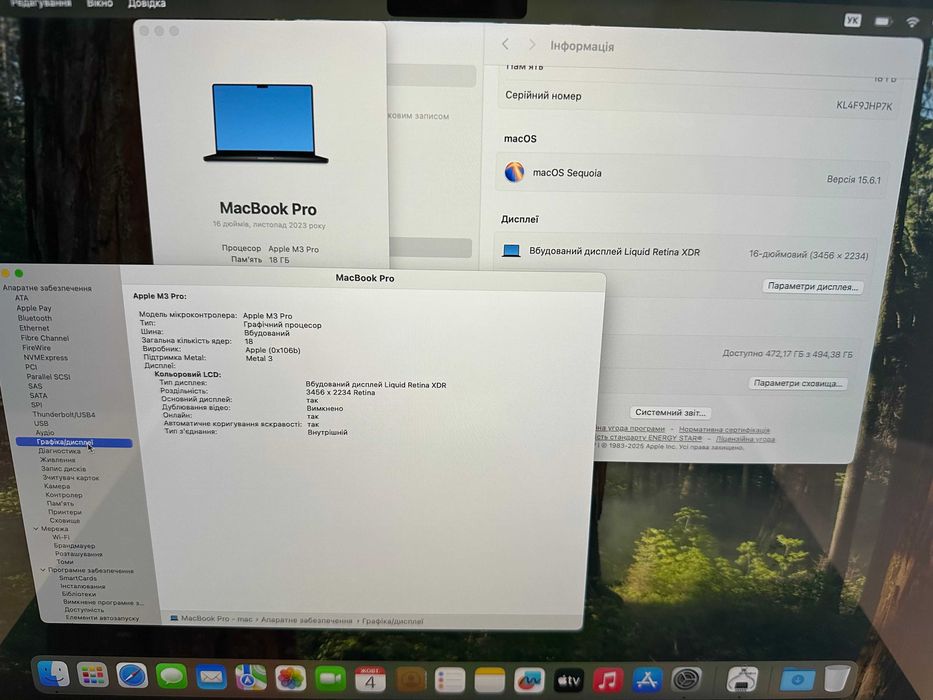Click Версія 15.6.1 text
This screenshot has width=933, height=700.
tap(853, 179)
